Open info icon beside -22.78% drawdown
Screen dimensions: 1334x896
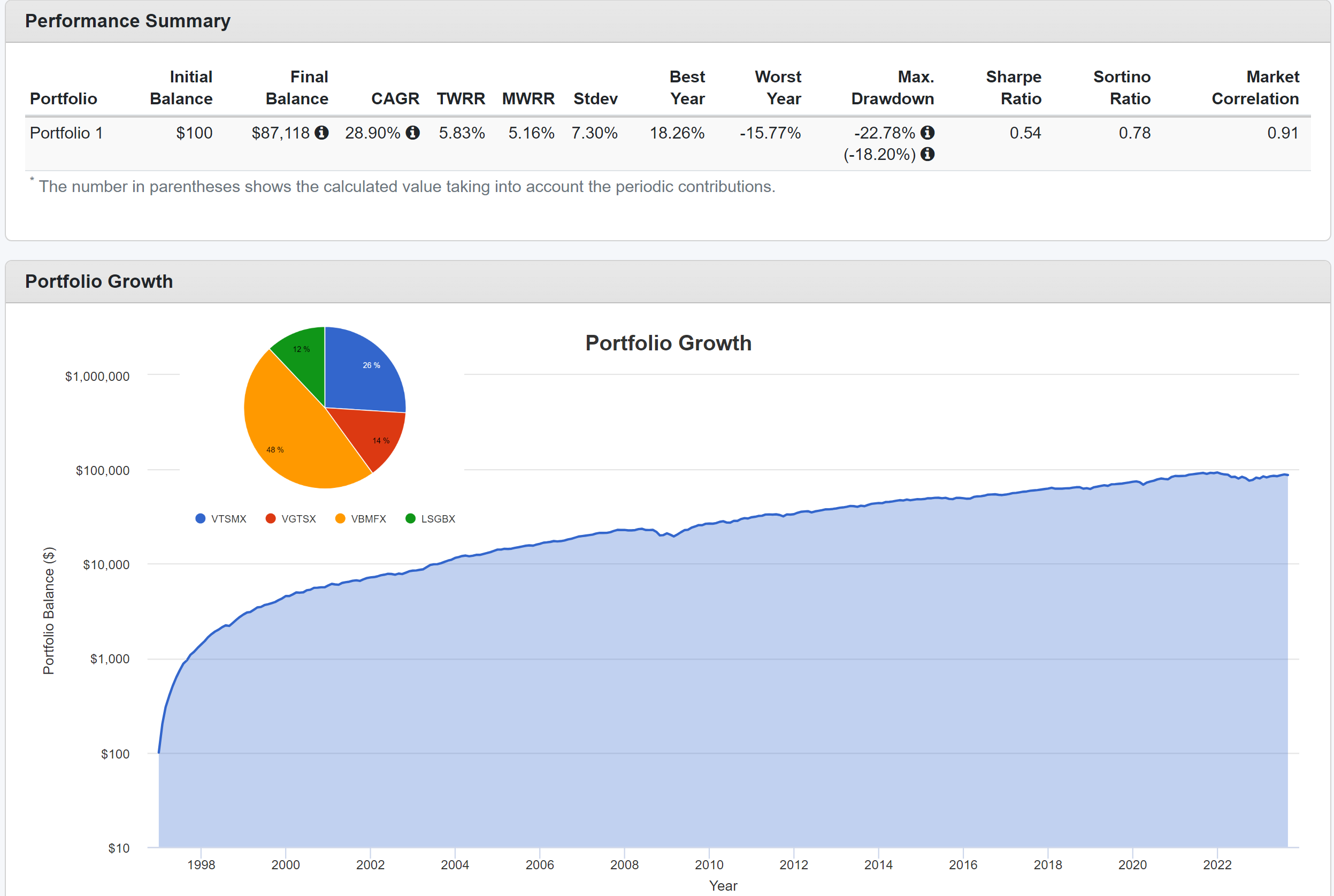tap(927, 133)
